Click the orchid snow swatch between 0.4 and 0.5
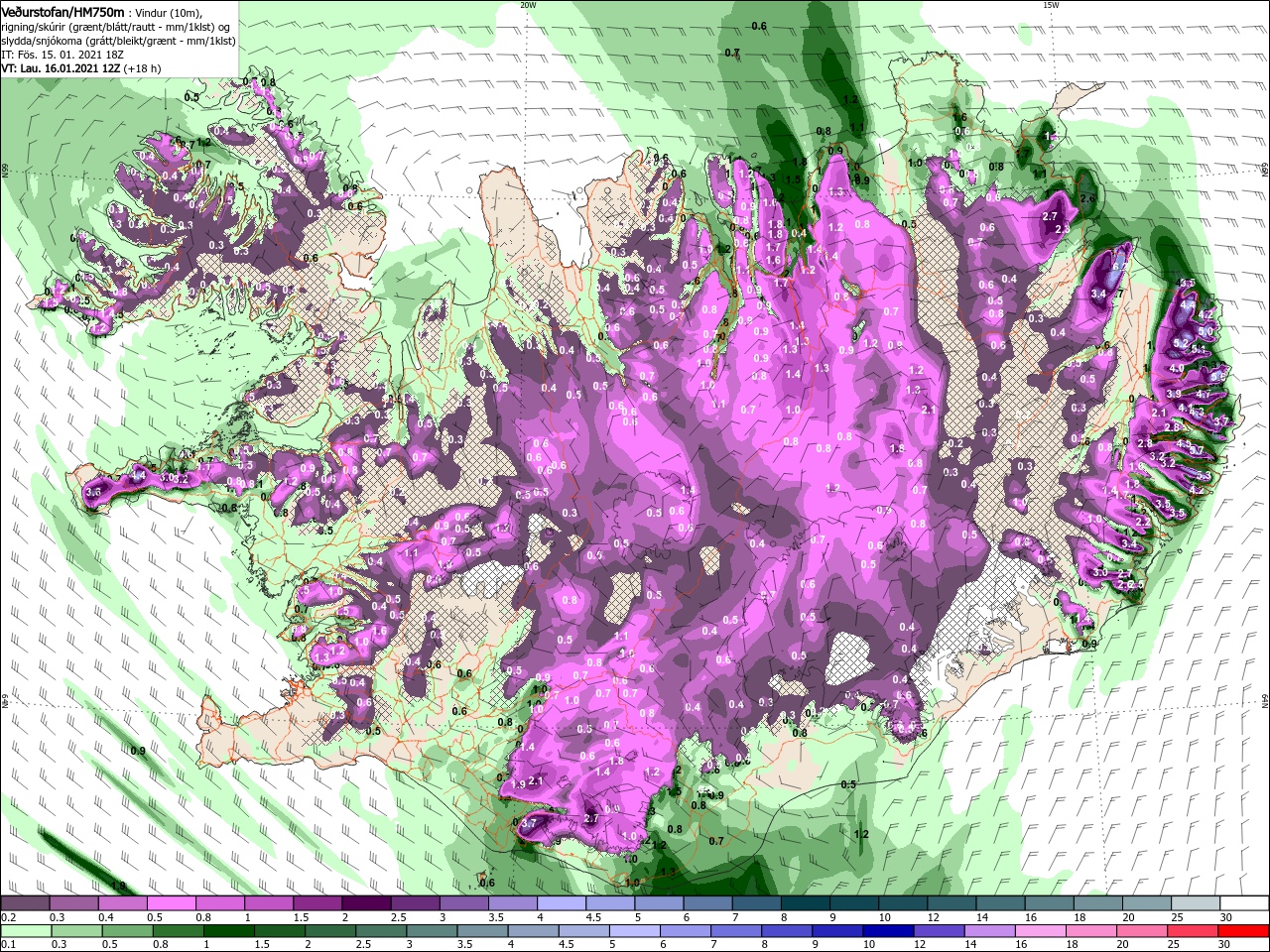 point(122,903)
